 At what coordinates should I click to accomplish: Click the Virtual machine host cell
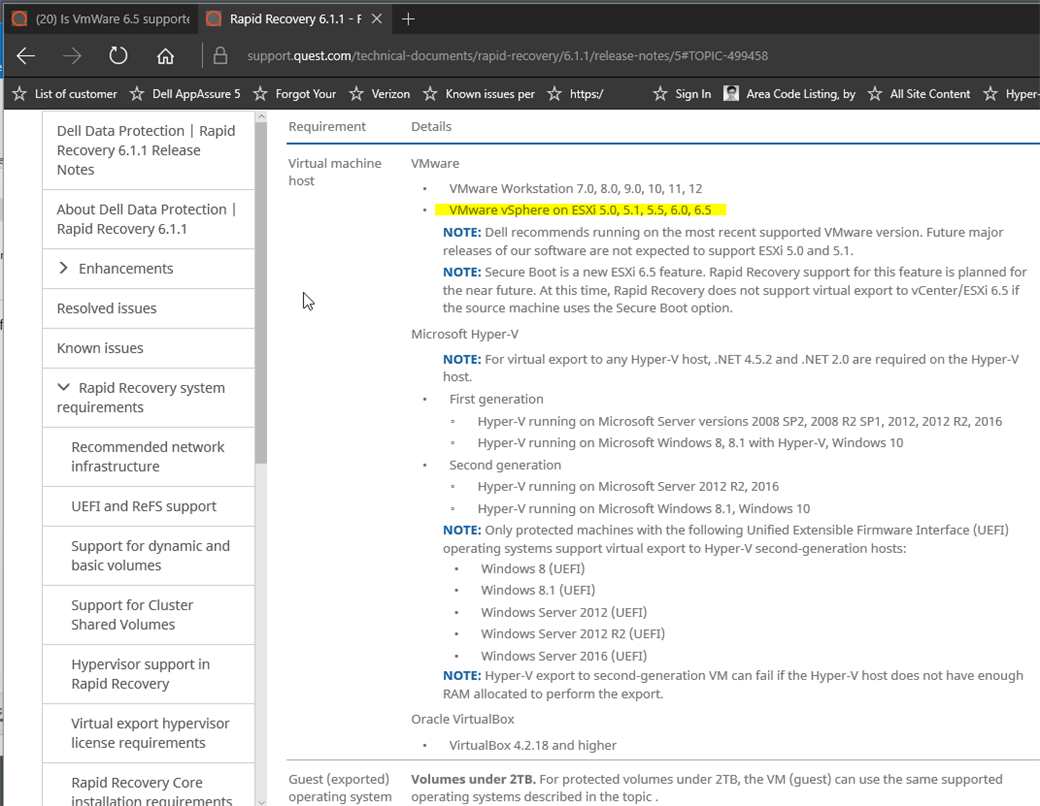335,172
